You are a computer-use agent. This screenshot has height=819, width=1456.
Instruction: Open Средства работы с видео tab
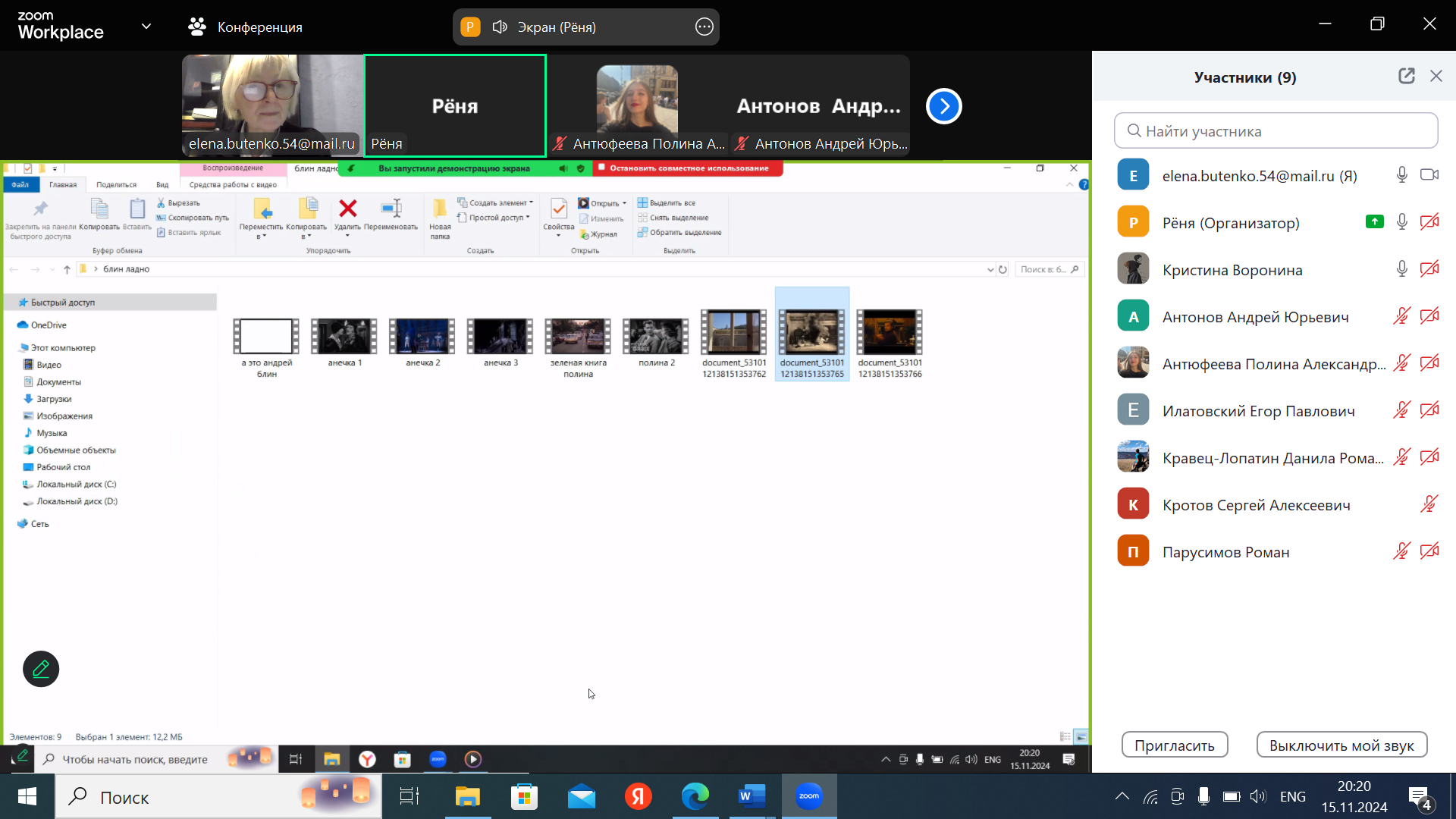pyautogui.click(x=233, y=184)
